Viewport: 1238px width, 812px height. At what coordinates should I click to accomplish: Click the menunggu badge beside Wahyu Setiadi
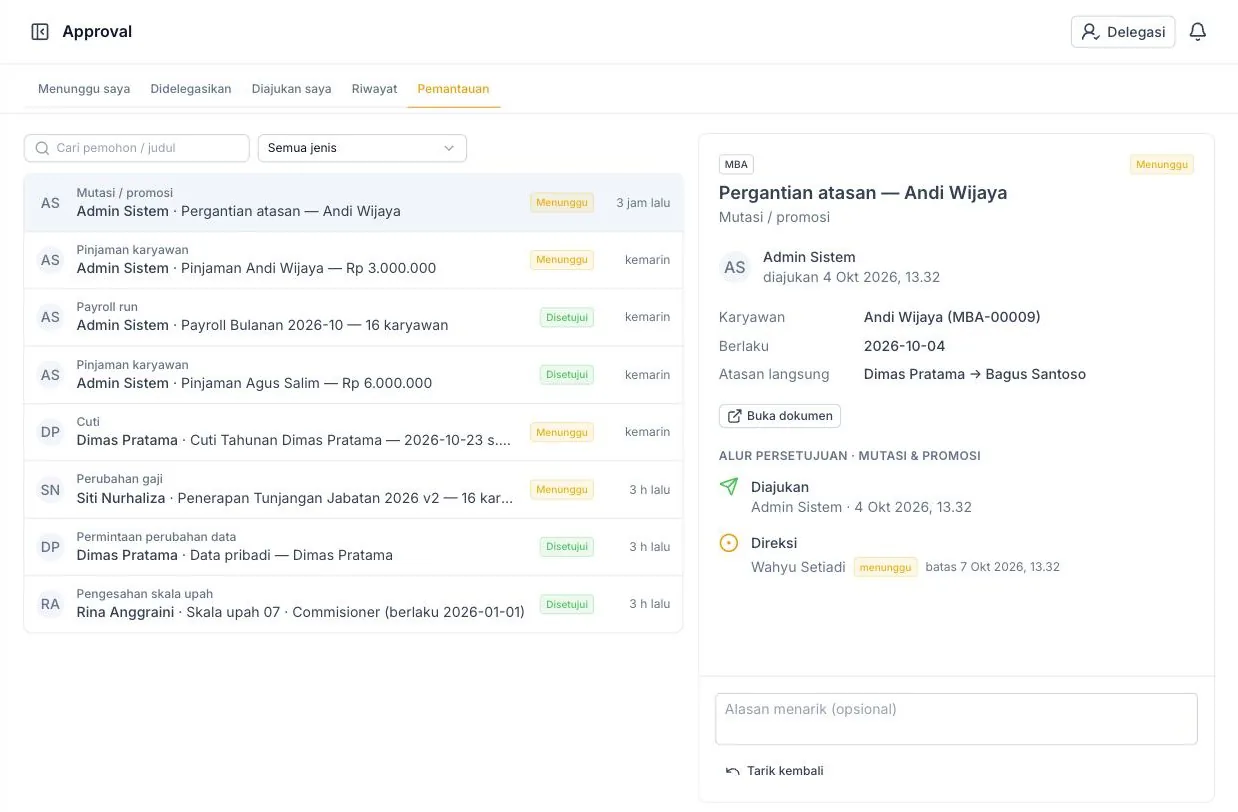click(885, 567)
